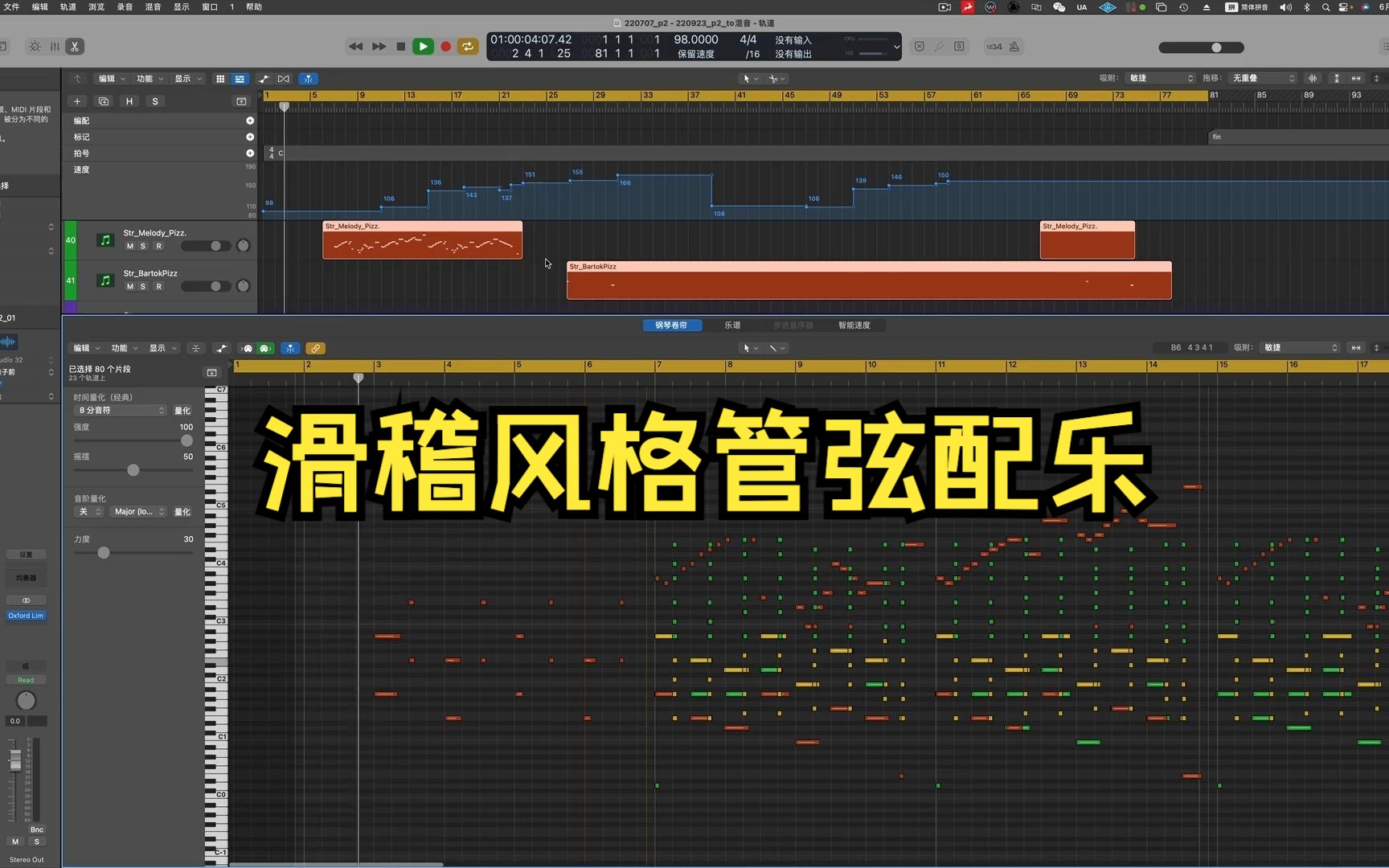The image size is (1389, 868).
Task: Click the global tracks configure icon
Action: pyautogui.click(x=241, y=101)
